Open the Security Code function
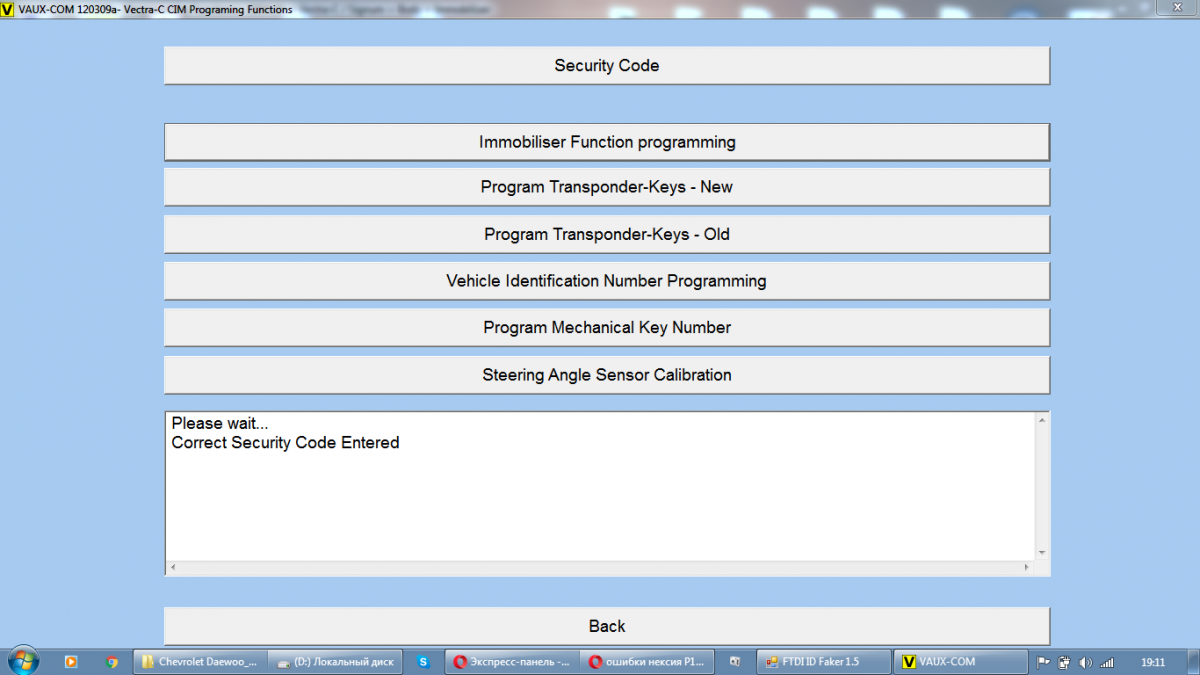This screenshot has height=675, width=1200. pos(607,66)
